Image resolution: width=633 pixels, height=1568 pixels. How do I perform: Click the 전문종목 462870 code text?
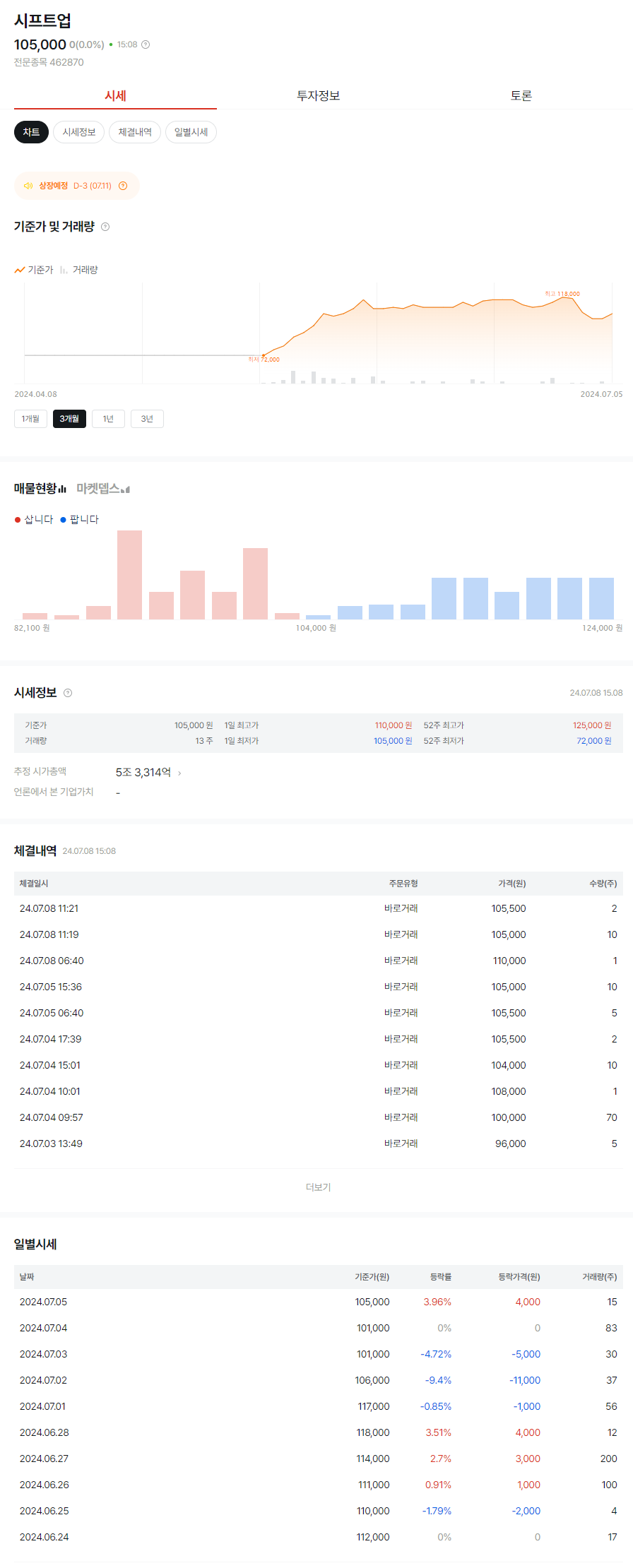tap(49, 62)
